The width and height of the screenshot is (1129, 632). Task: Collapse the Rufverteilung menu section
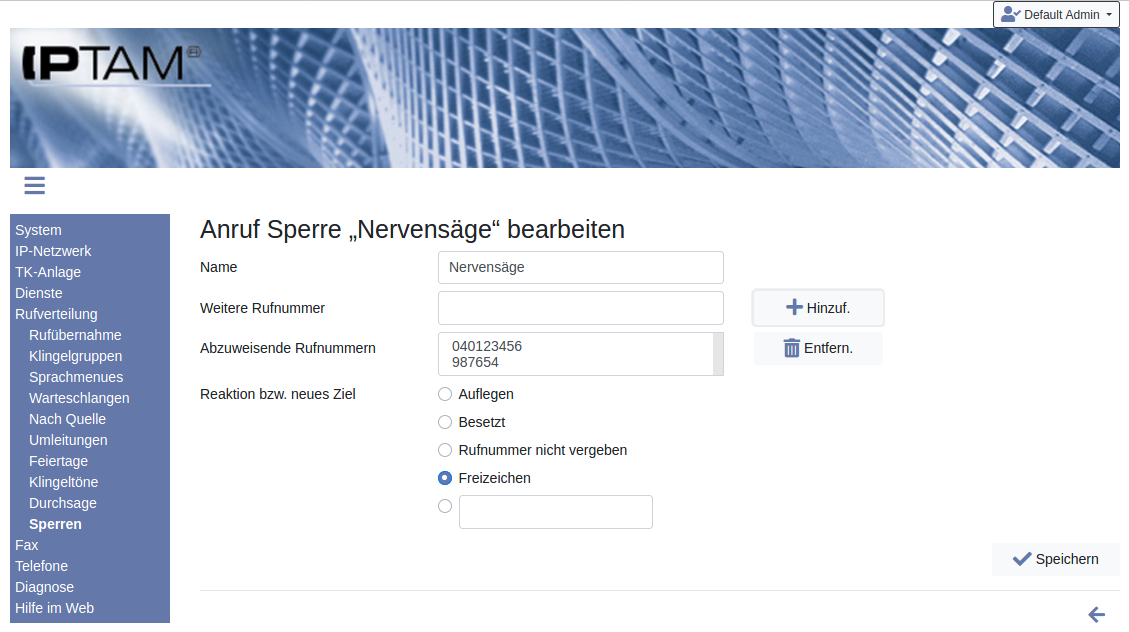coord(56,314)
